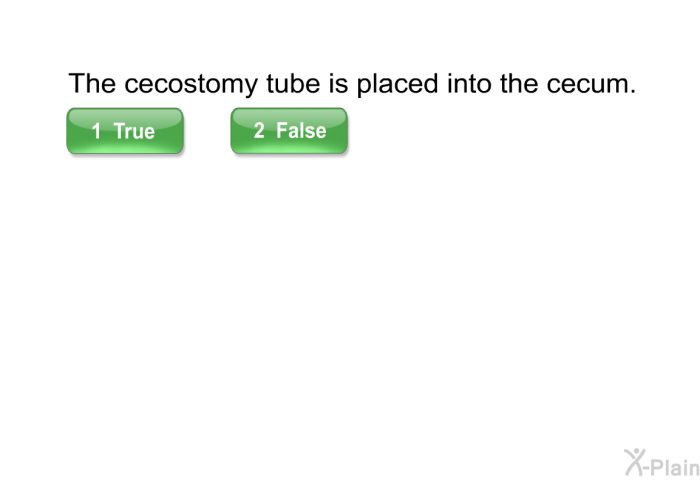Click the Plain text in the watermark
This screenshot has height=480, width=700.
tap(675, 467)
